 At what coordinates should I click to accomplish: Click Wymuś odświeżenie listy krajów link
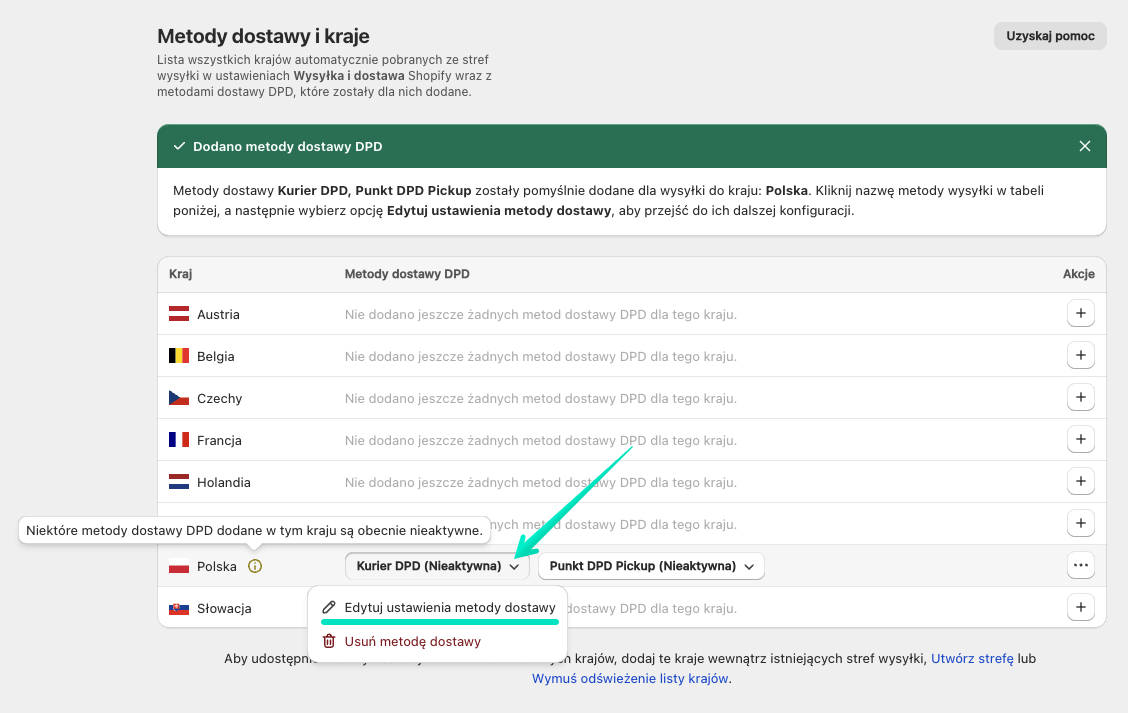tap(630, 678)
